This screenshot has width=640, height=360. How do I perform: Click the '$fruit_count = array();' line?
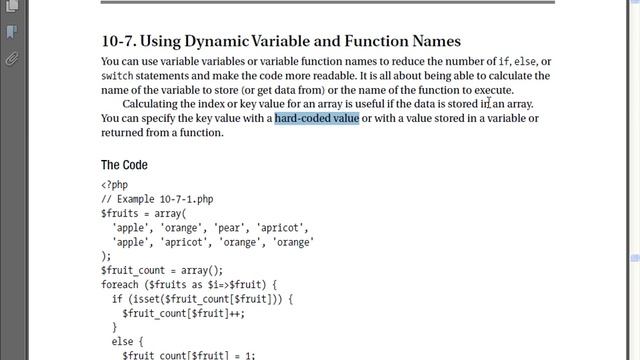click(162, 270)
